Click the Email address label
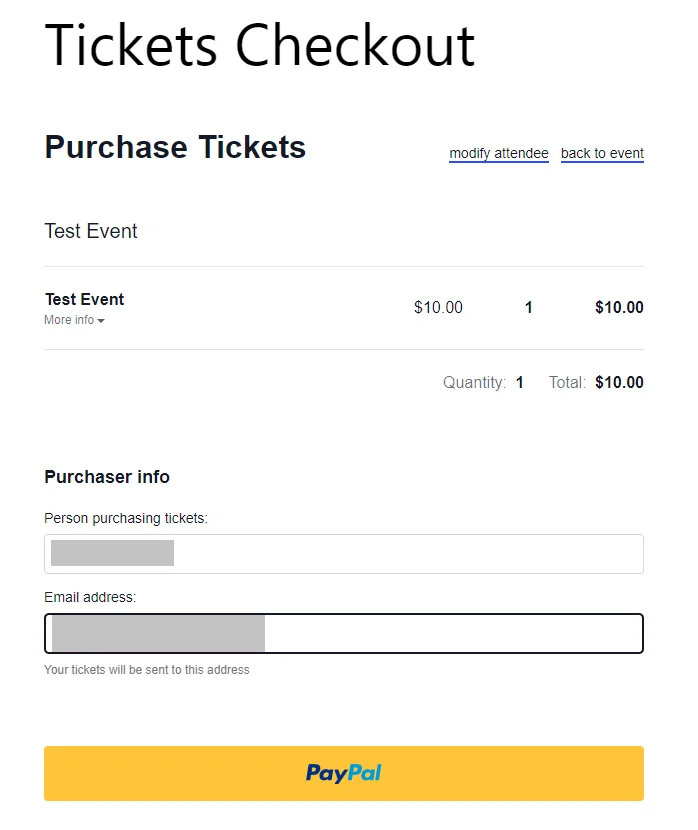Screen dimensions: 698x830 (x=90, y=597)
